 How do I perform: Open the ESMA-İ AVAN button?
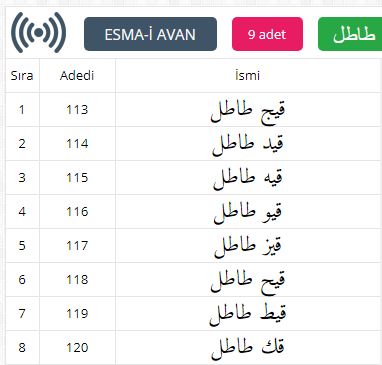(150, 34)
